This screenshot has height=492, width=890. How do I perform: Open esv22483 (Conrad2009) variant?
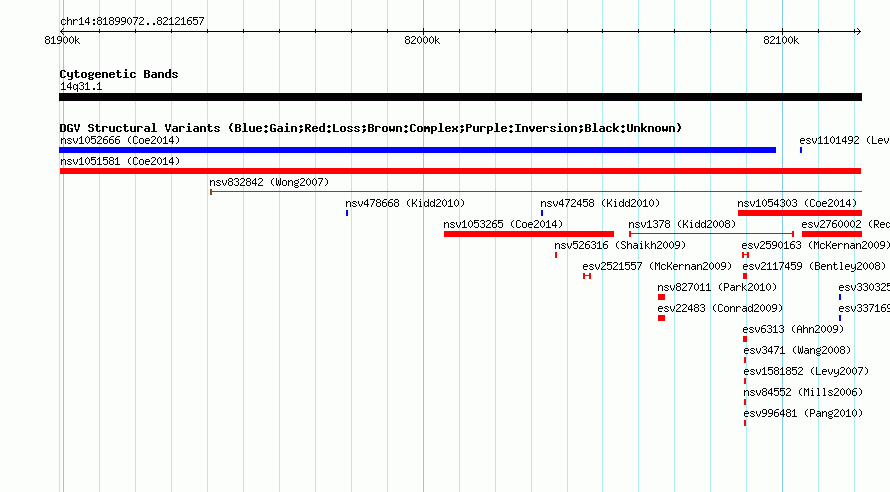click(x=720, y=308)
